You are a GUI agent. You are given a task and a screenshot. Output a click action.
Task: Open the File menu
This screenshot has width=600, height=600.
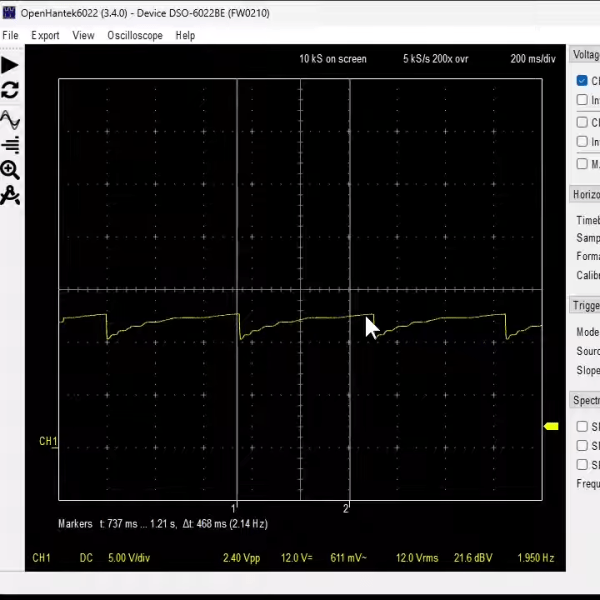click(11, 35)
